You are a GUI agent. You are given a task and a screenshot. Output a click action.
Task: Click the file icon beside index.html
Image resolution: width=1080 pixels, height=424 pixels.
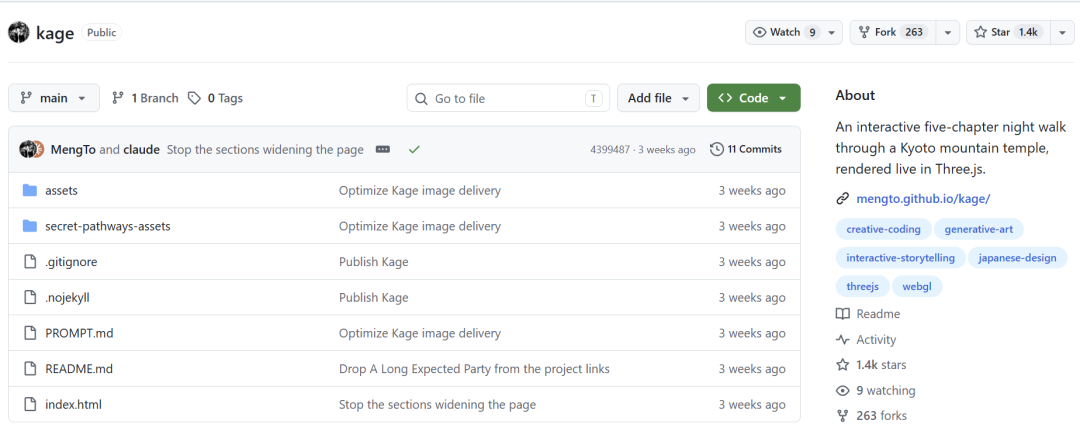pos(30,405)
